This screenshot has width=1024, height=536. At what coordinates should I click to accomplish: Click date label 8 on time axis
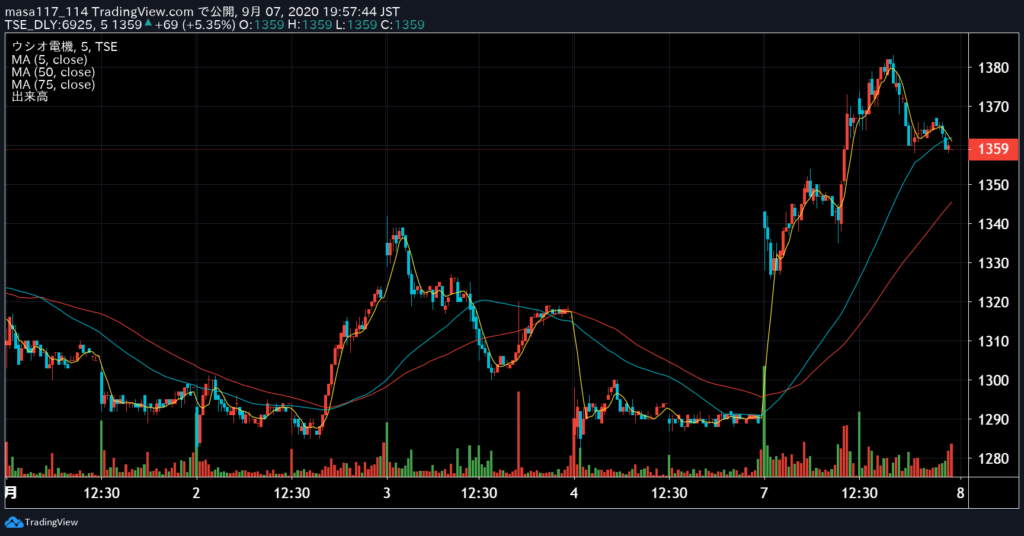960,493
